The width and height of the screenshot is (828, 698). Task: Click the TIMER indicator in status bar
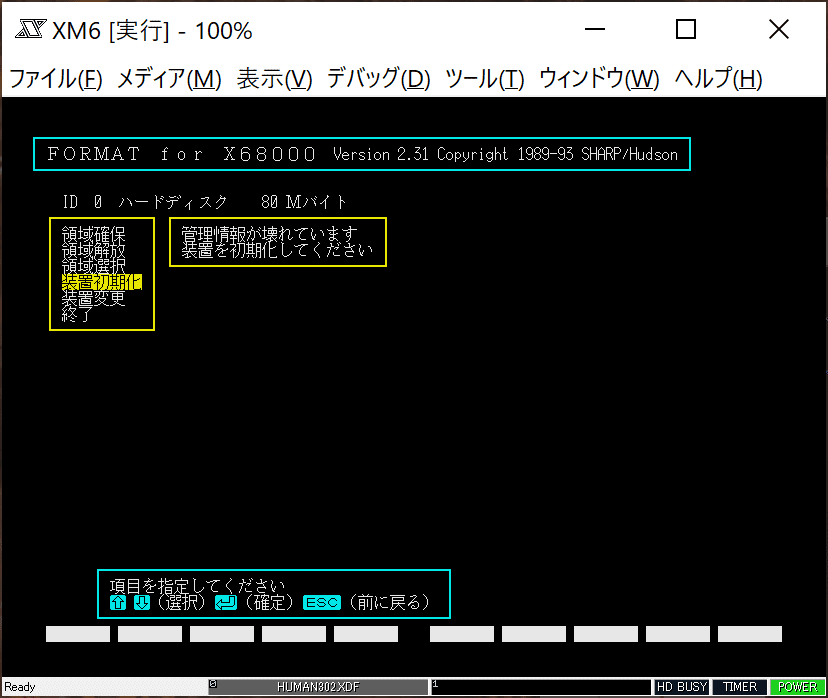coord(739,687)
